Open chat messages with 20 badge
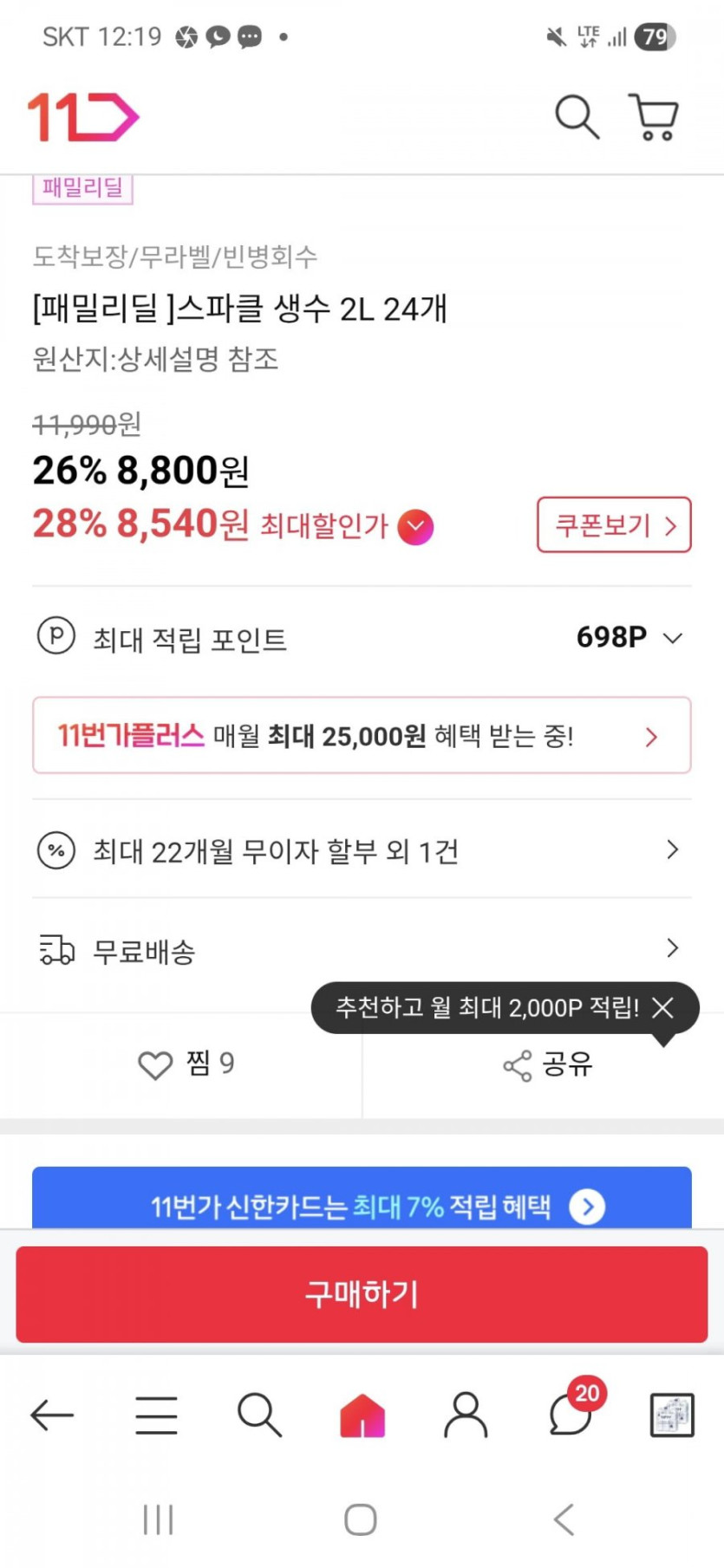724x1568 pixels. click(572, 1415)
